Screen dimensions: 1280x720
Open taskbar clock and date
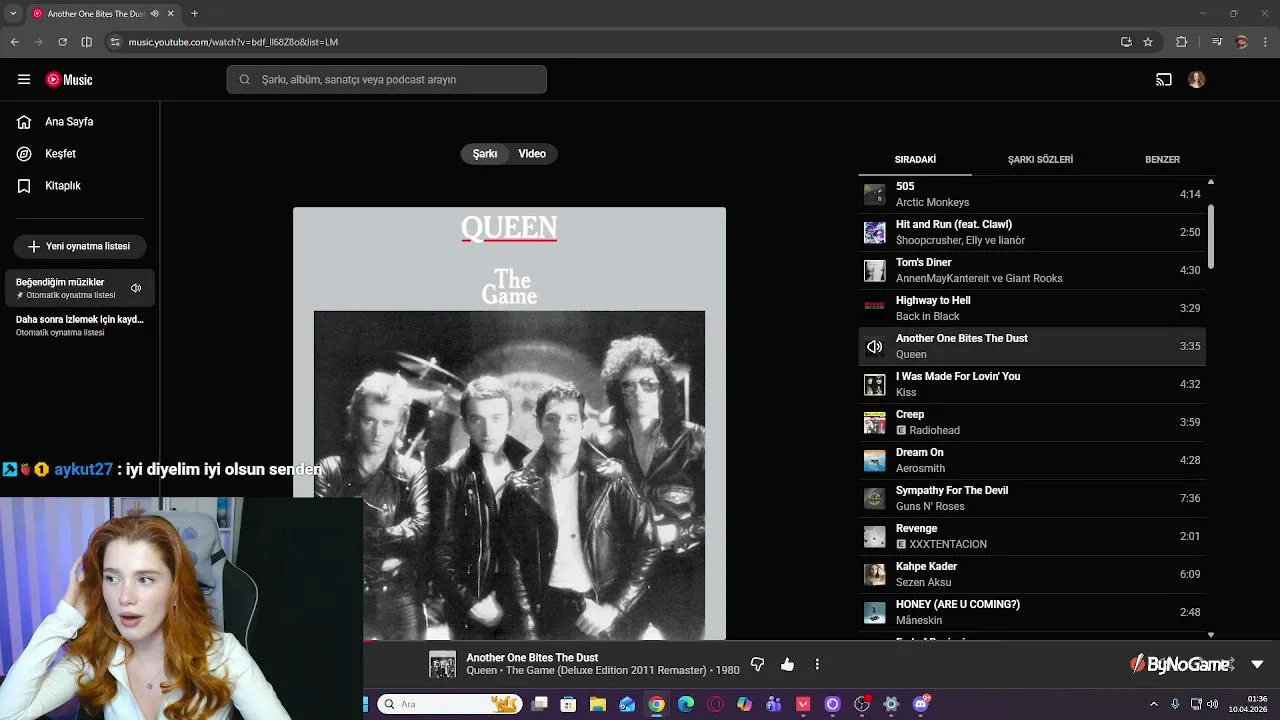pyautogui.click(x=1249, y=704)
